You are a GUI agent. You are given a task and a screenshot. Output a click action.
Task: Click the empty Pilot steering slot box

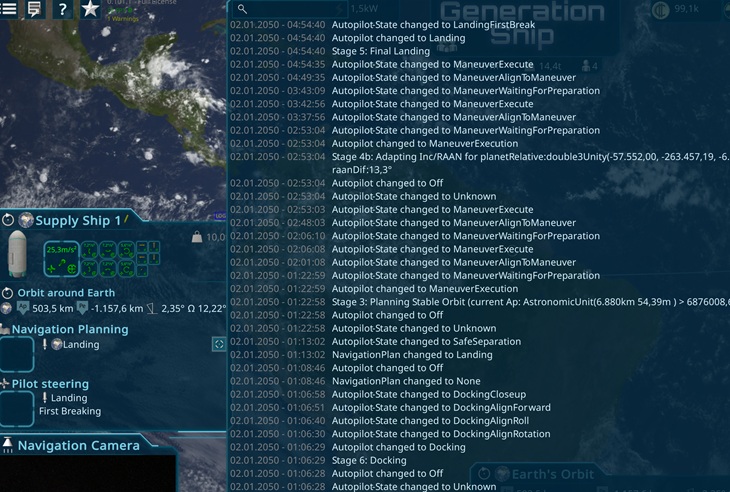pyautogui.click(x=17, y=409)
